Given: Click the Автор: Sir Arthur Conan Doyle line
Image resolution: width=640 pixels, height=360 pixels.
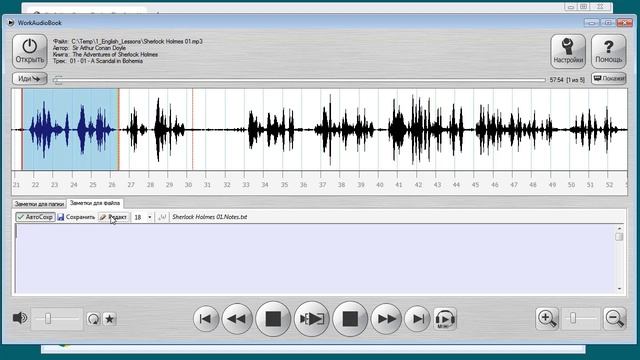Looking at the screenshot, I should click(89, 48).
